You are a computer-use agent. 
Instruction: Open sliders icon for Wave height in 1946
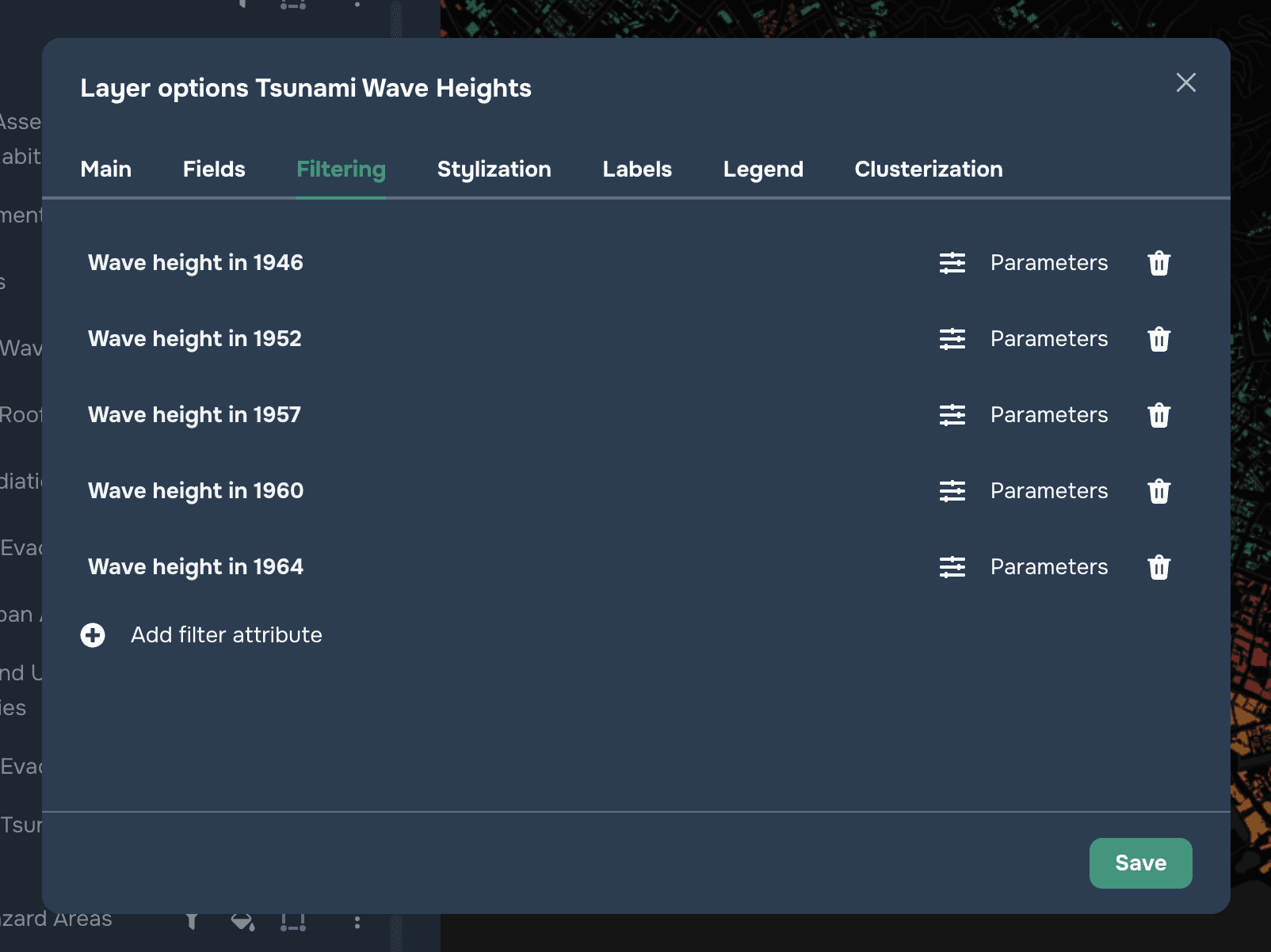[952, 263]
